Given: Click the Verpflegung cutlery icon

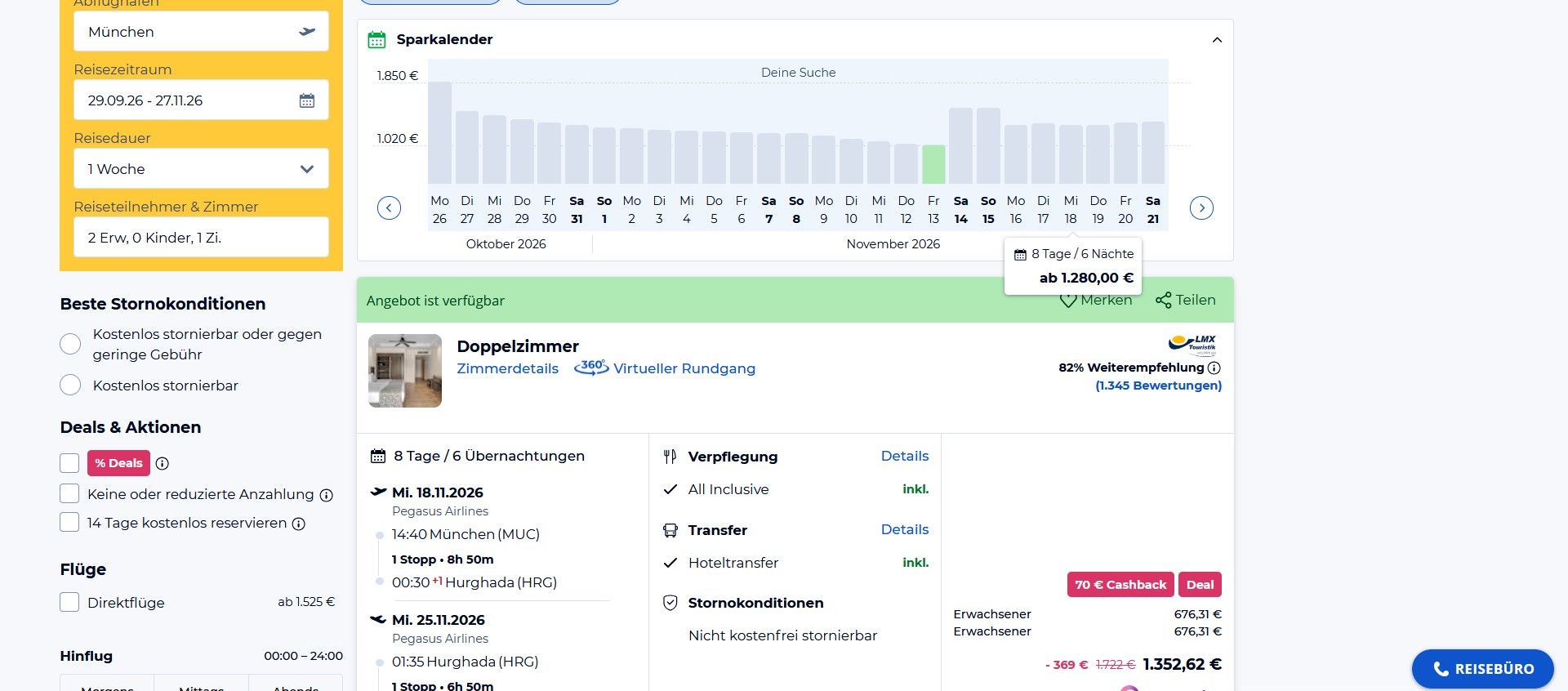Looking at the screenshot, I should (x=670, y=457).
